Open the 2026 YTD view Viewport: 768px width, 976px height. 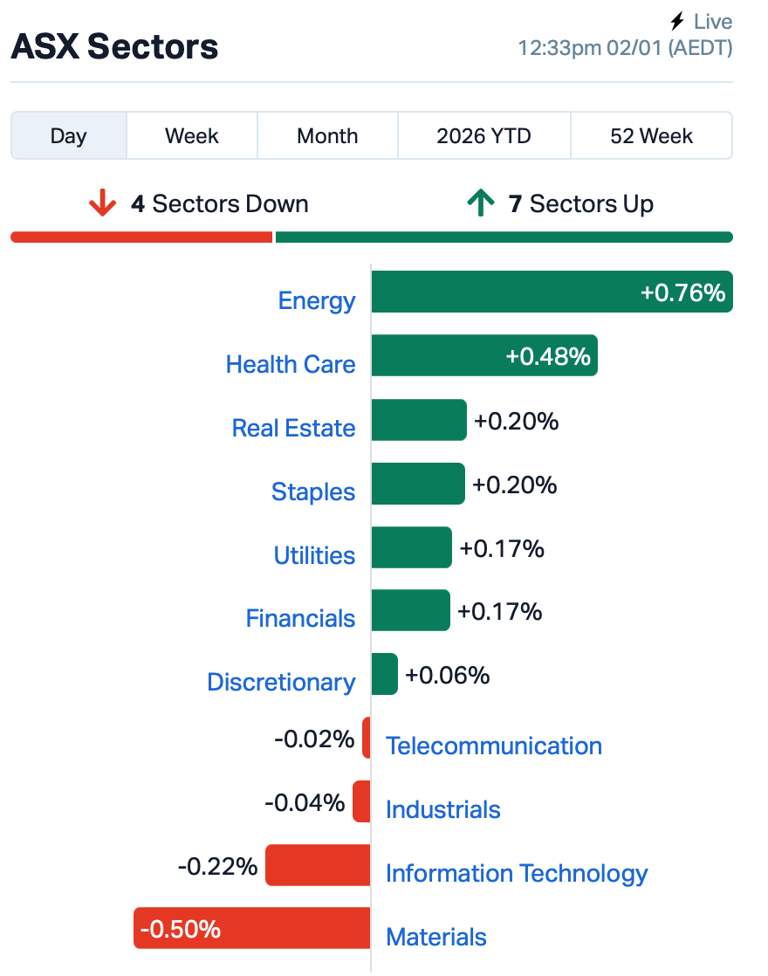pos(483,135)
